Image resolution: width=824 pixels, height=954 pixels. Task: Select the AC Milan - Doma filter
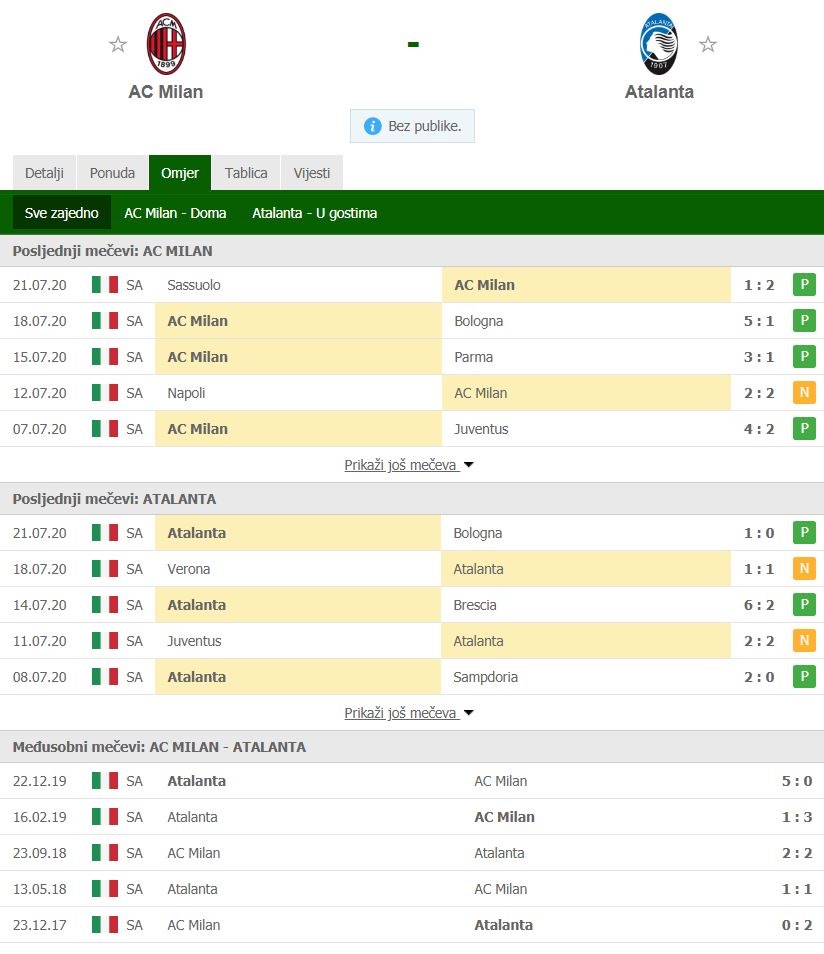point(175,213)
